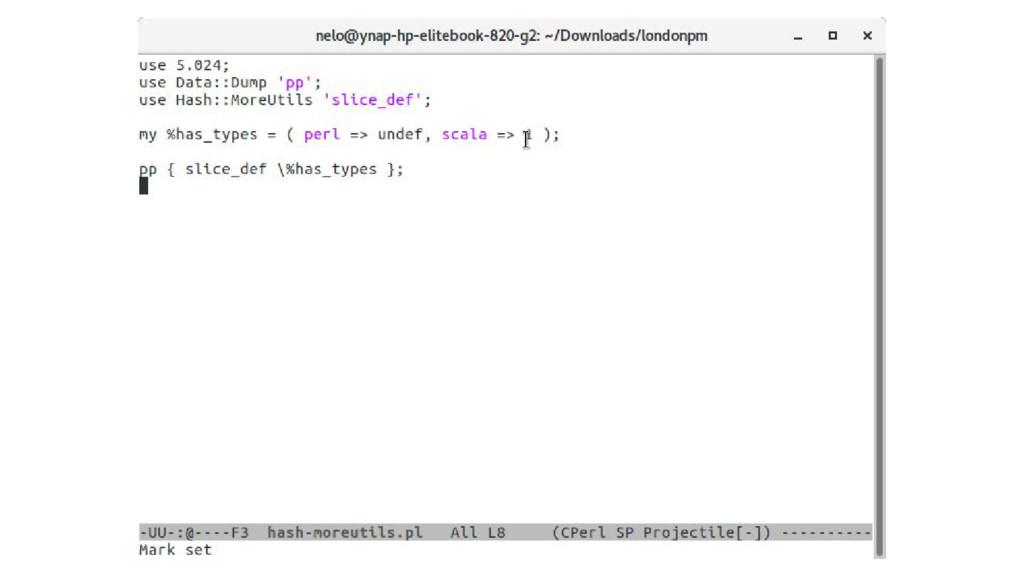1024x576 pixels.
Task: Click 'pp' at the start of the last code line
Action: [148, 169]
